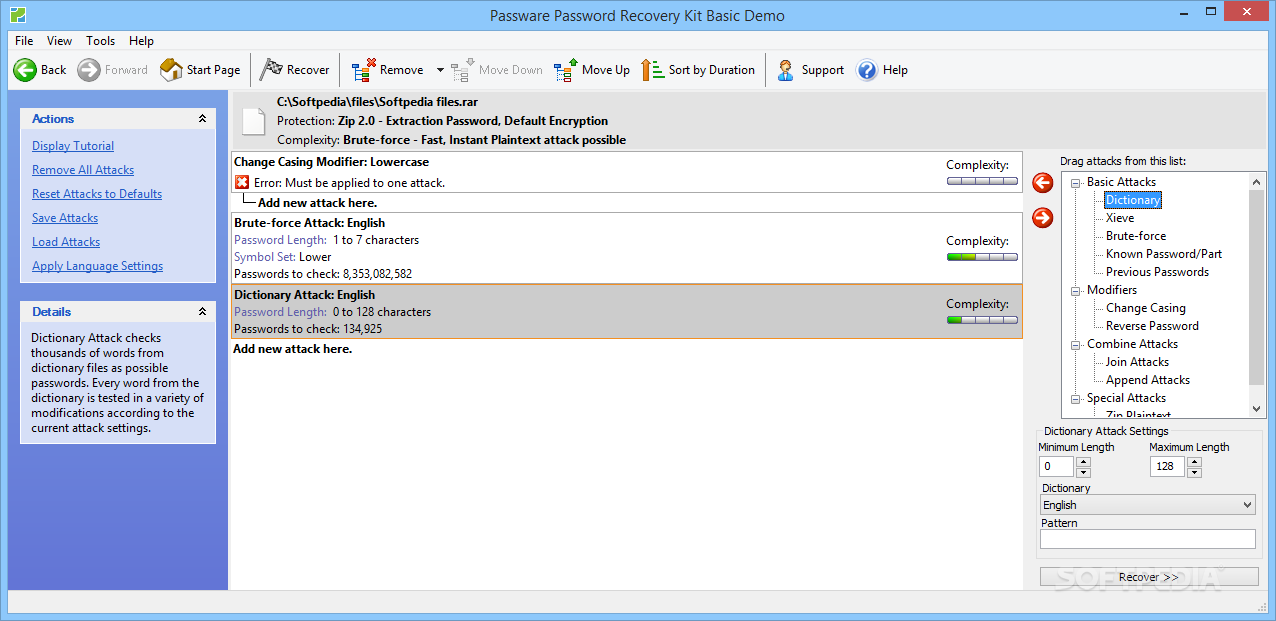The height and width of the screenshot is (621, 1276).
Task: Increase Maximum Length with up spinner
Action: tap(1194, 461)
